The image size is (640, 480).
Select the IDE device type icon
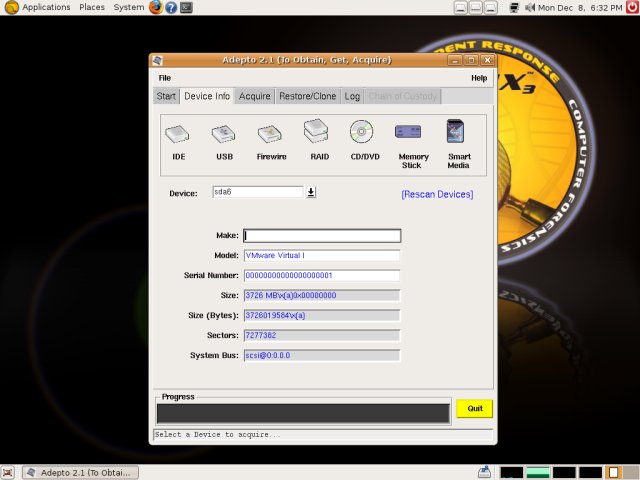[178, 134]
